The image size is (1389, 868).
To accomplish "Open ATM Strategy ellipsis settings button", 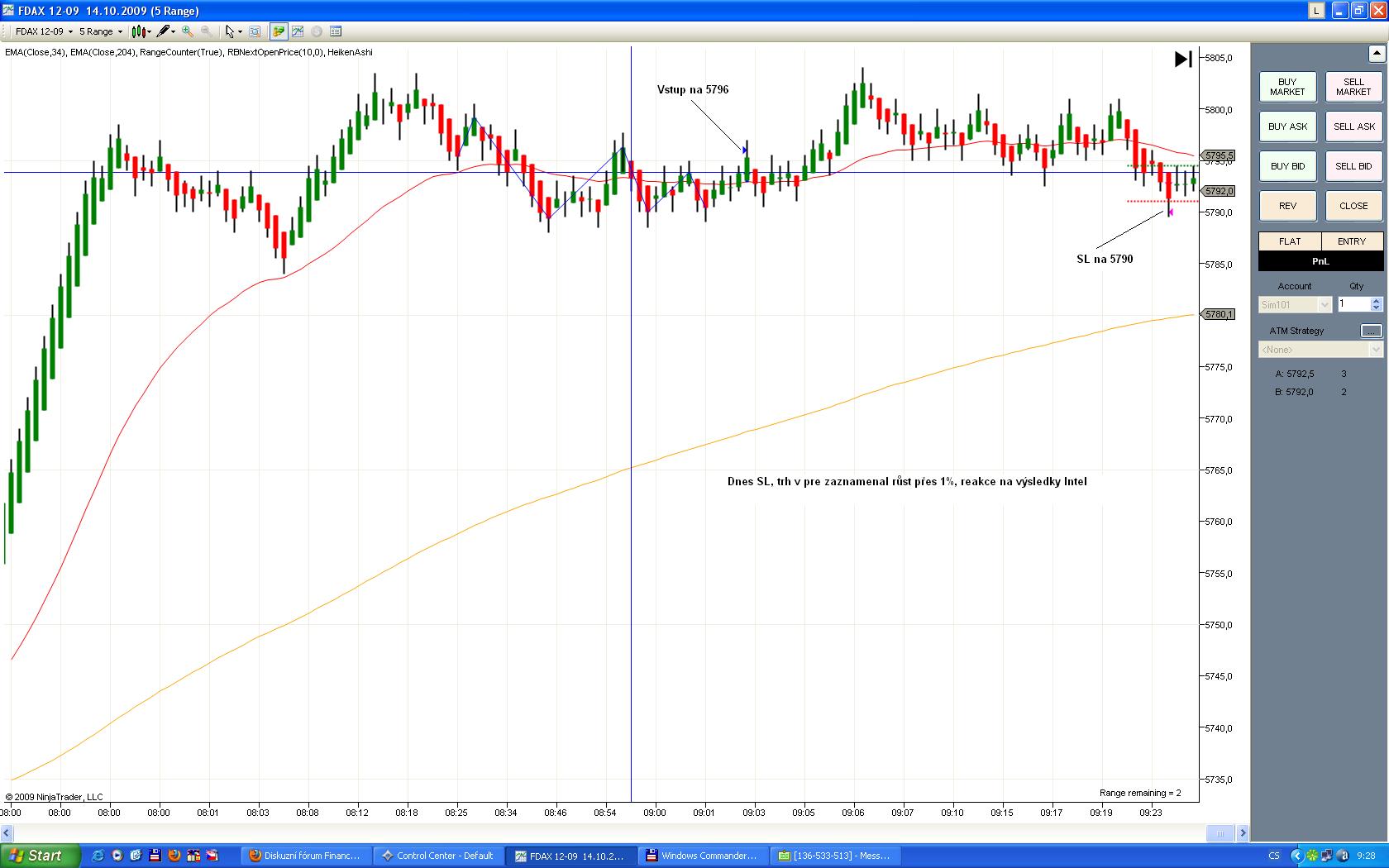I will (1371, 331).
